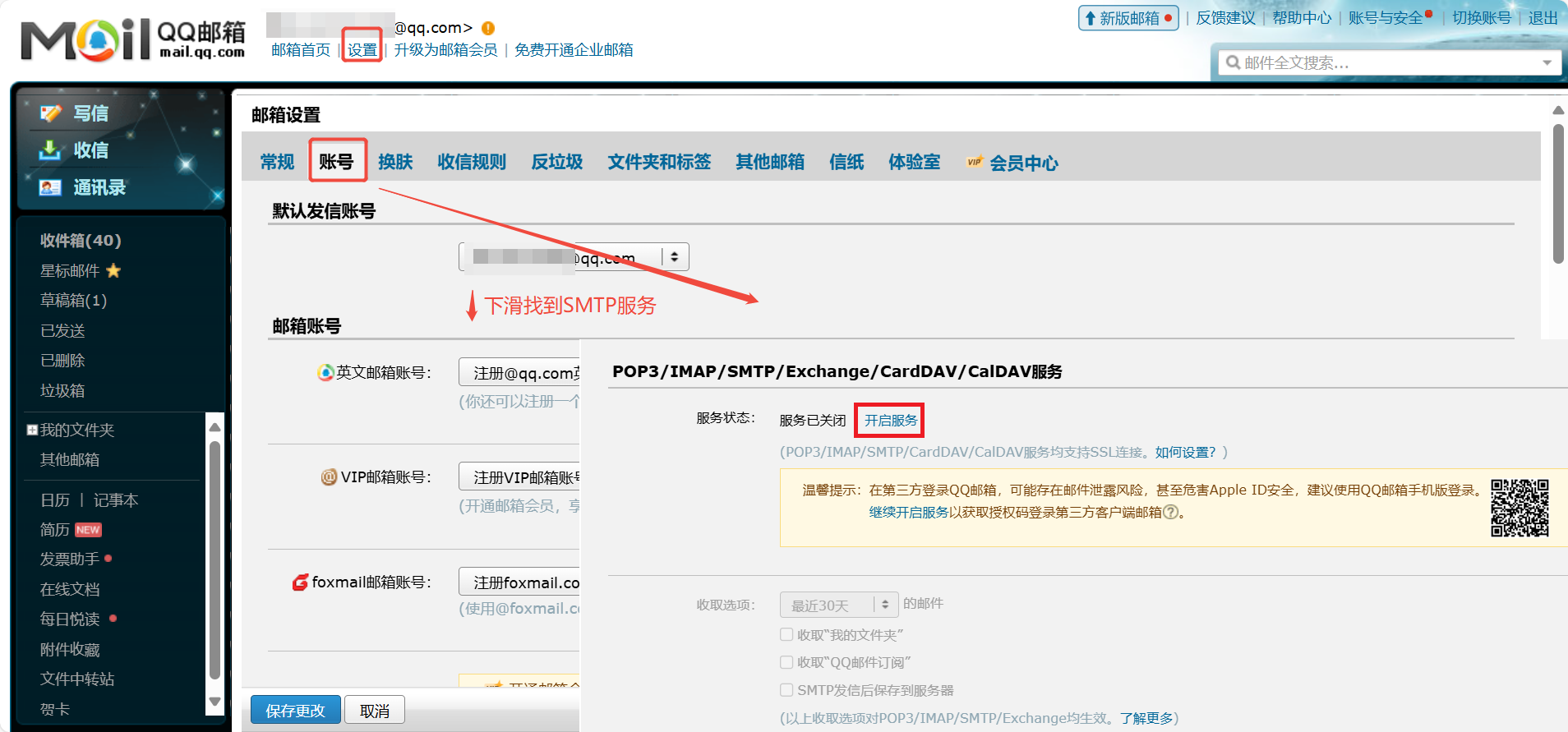
Task: Click the orange warning icon next to email address
Action: pyautogui.click(x=488, y=28)
